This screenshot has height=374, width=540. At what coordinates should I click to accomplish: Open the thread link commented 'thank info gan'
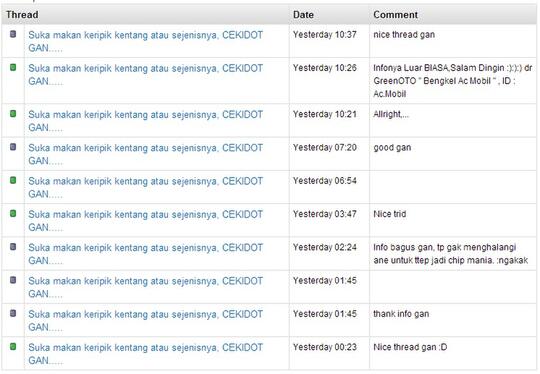point(146,321)
